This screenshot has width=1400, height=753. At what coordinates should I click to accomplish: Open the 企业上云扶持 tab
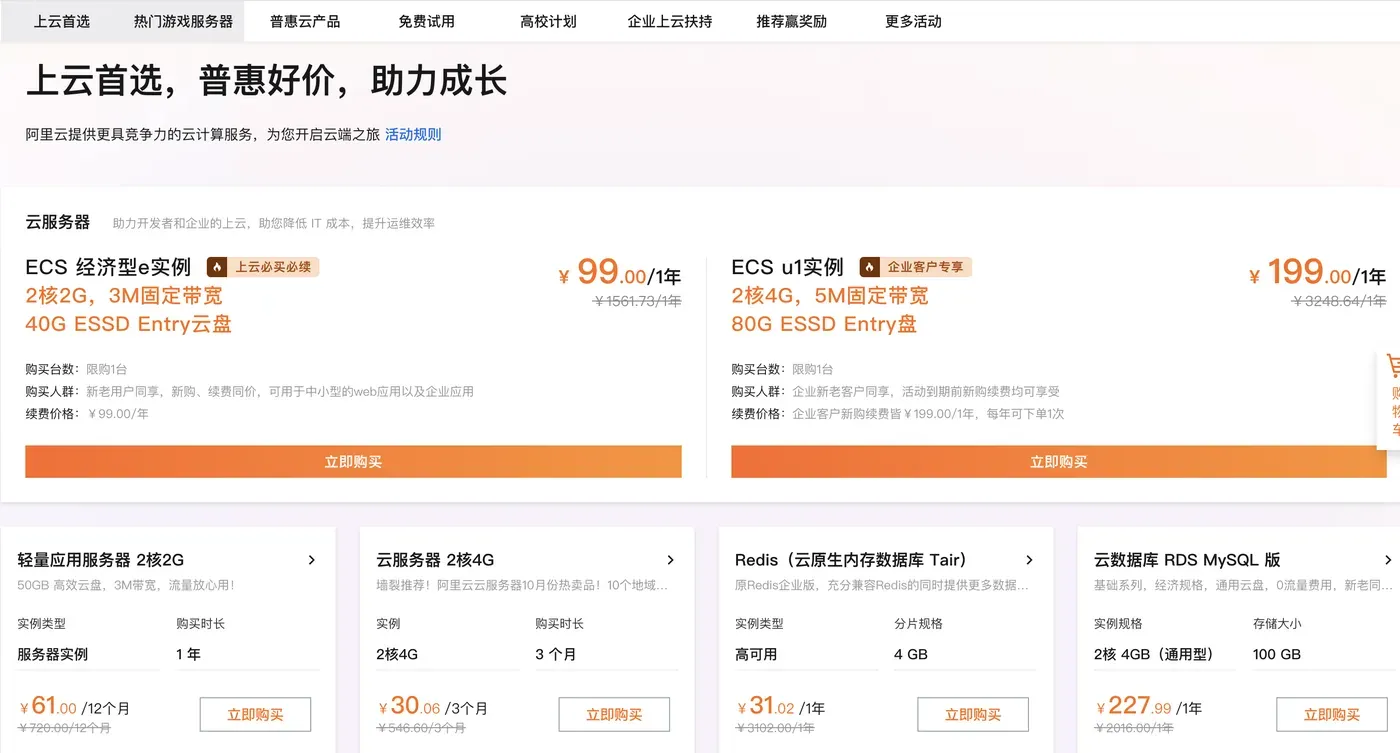point(668,20)
